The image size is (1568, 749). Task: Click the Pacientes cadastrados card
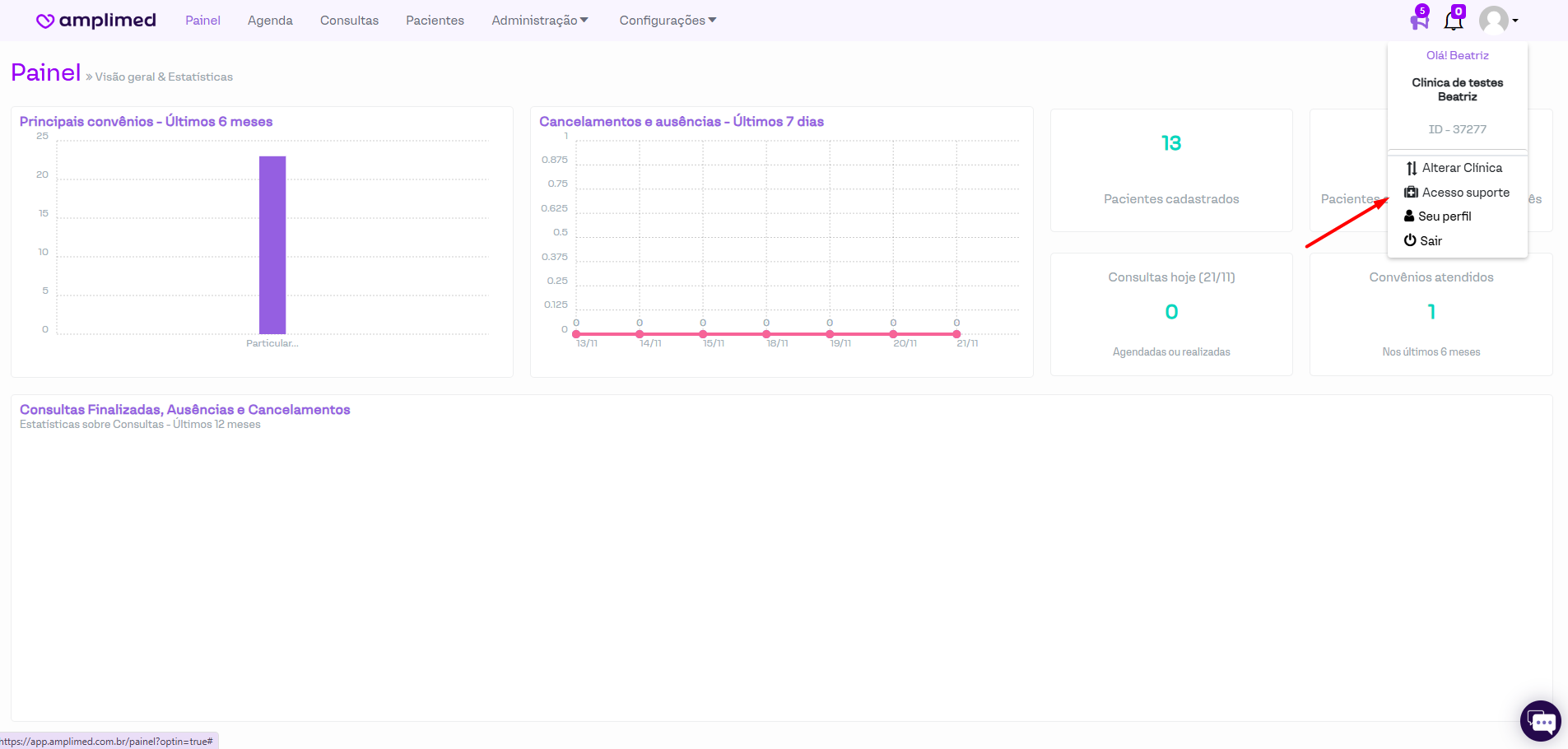[x=1170, y=170]
